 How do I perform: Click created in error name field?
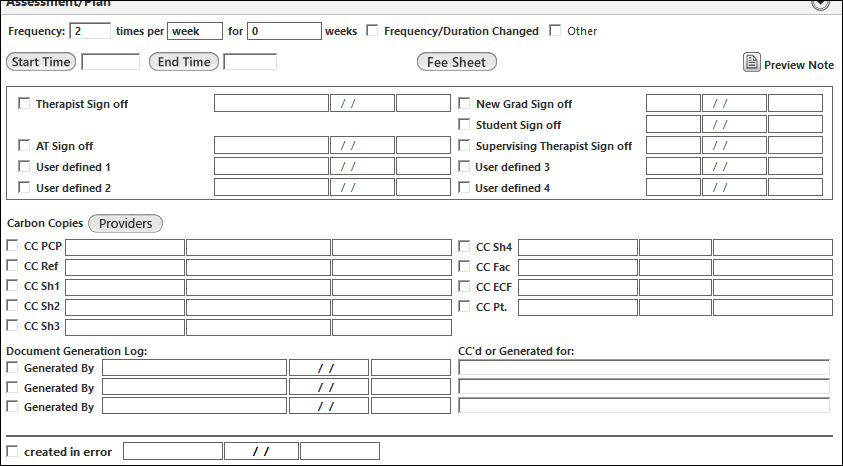coord(173,451)
